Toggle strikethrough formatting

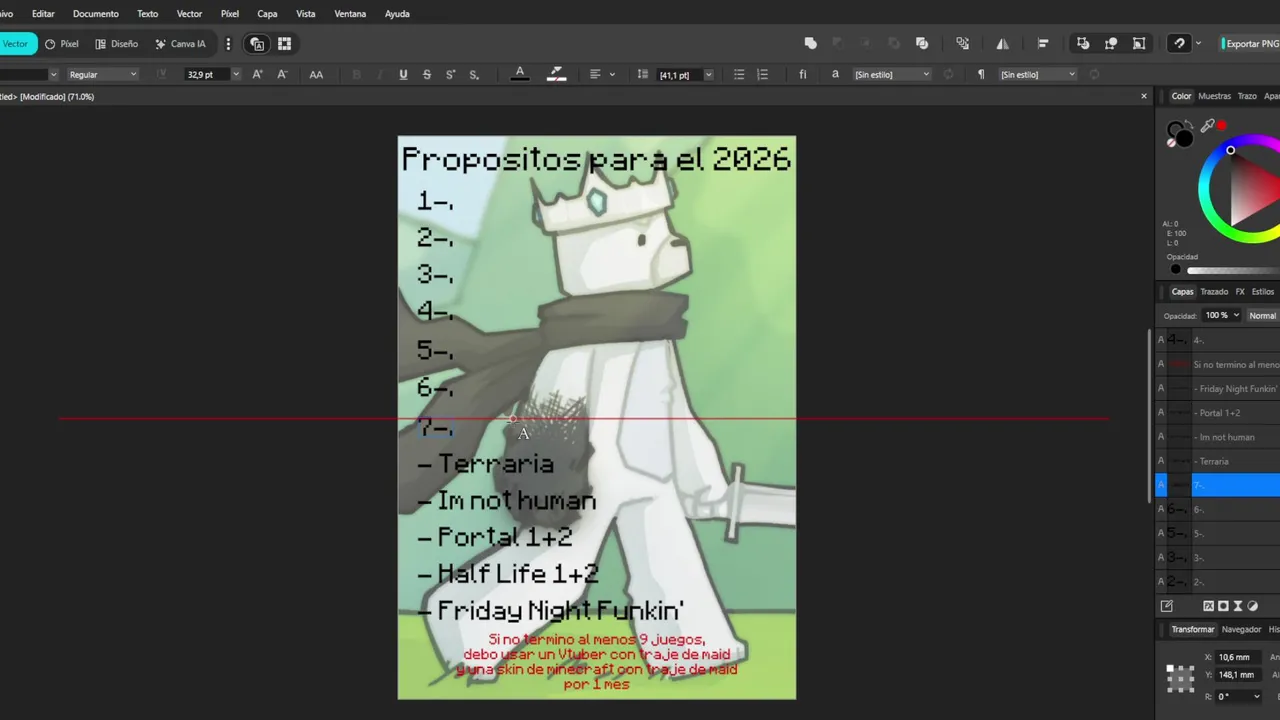click(x=427, y=75)
